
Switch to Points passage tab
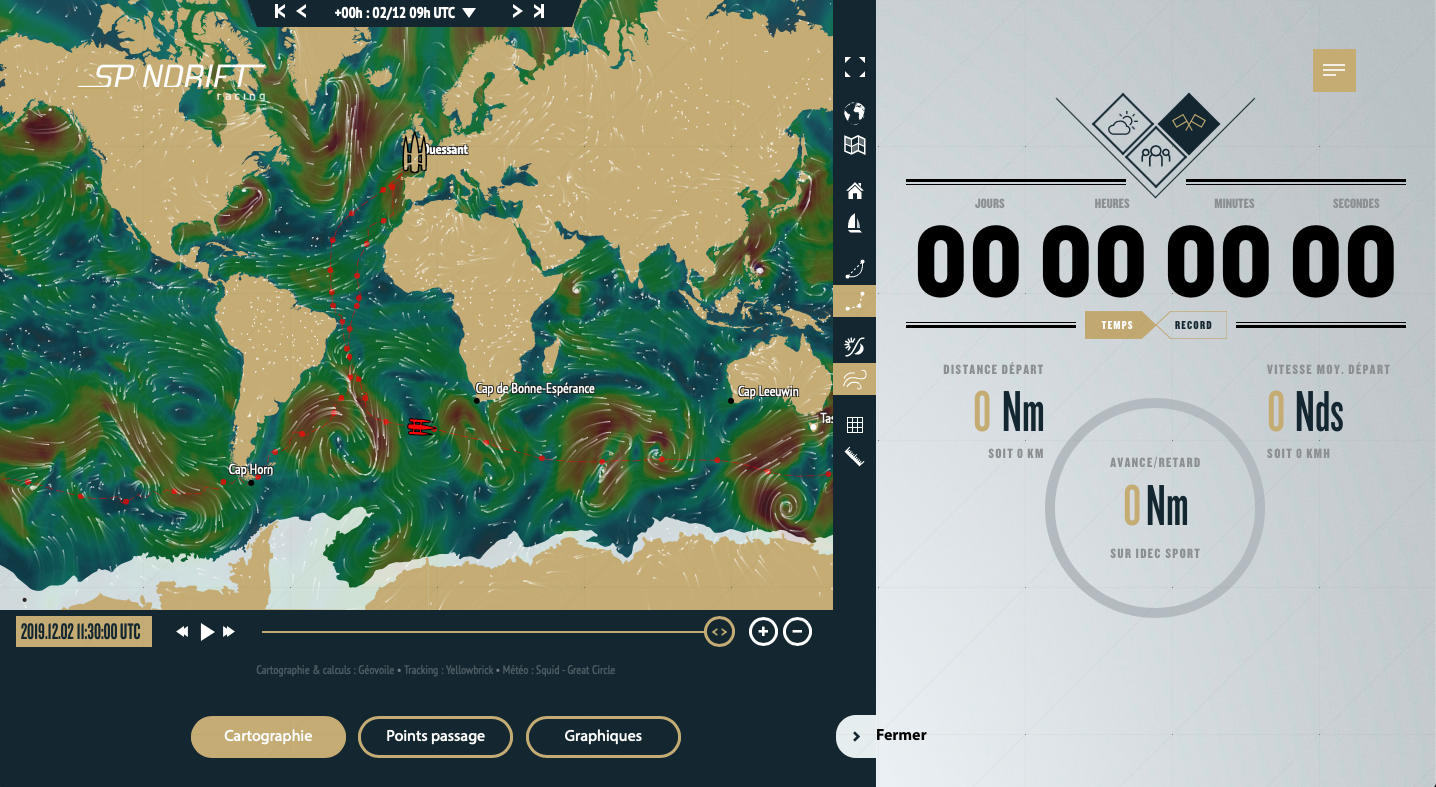pyautogui.click(x=435, y=736)
